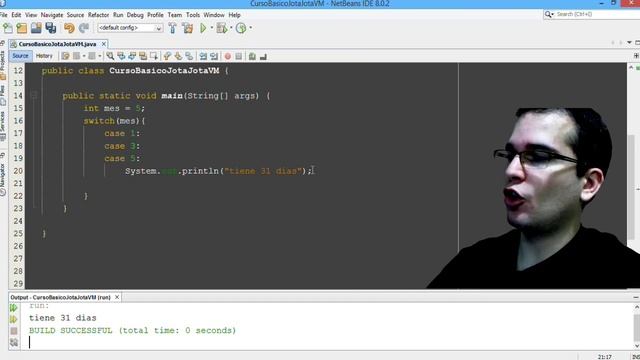
Task: Open the Run menu
Action: 118,15
